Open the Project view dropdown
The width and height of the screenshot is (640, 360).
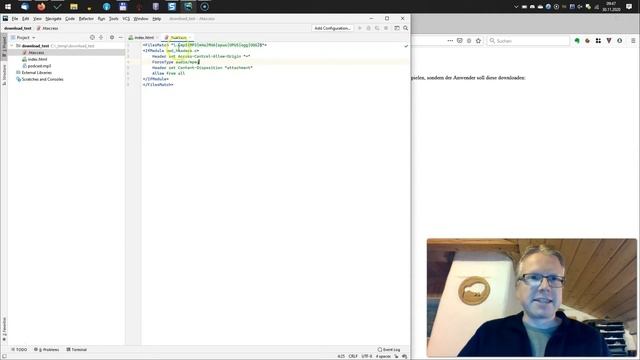pos(23,38)
